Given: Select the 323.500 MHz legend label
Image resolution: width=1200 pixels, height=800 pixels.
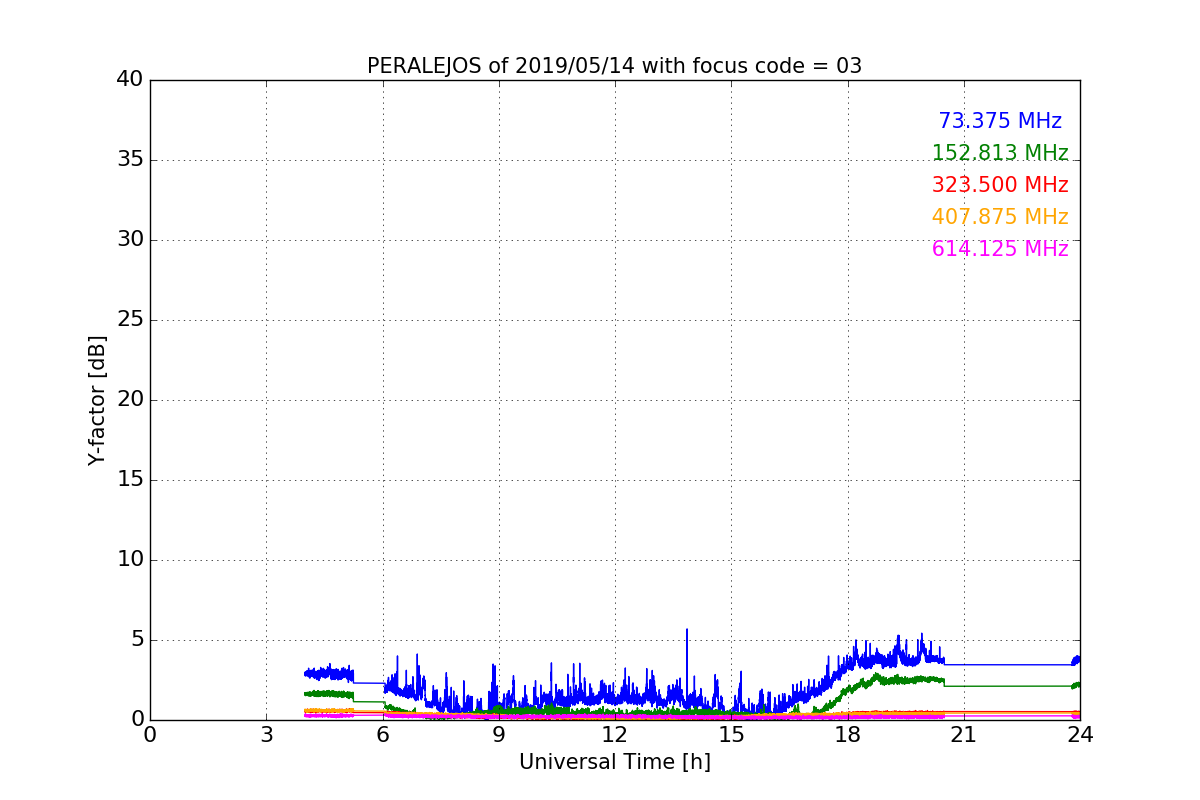Looking at the screenshot, I should [x=1000, y=185].
